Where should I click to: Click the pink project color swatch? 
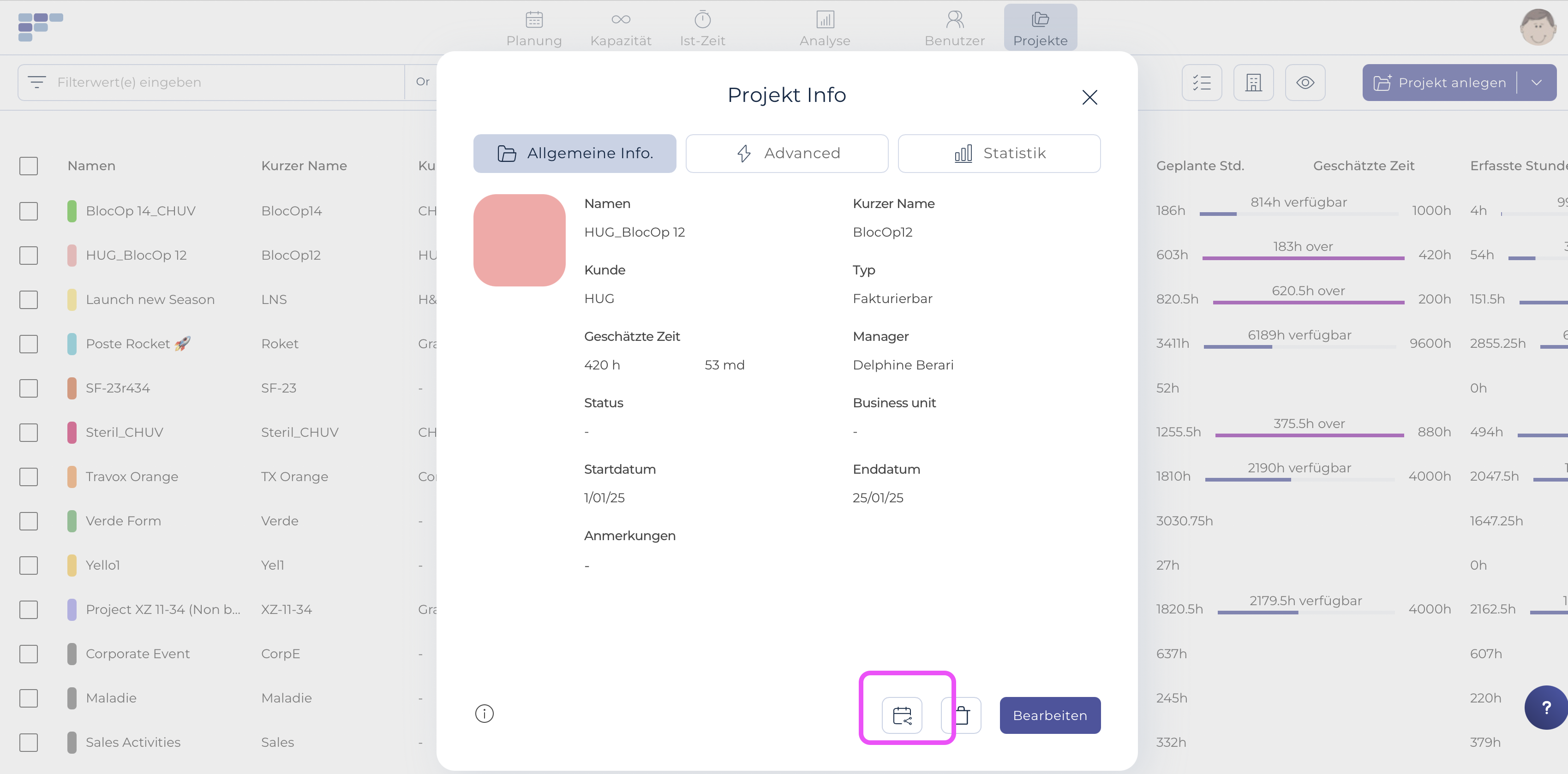click(519, 240)
